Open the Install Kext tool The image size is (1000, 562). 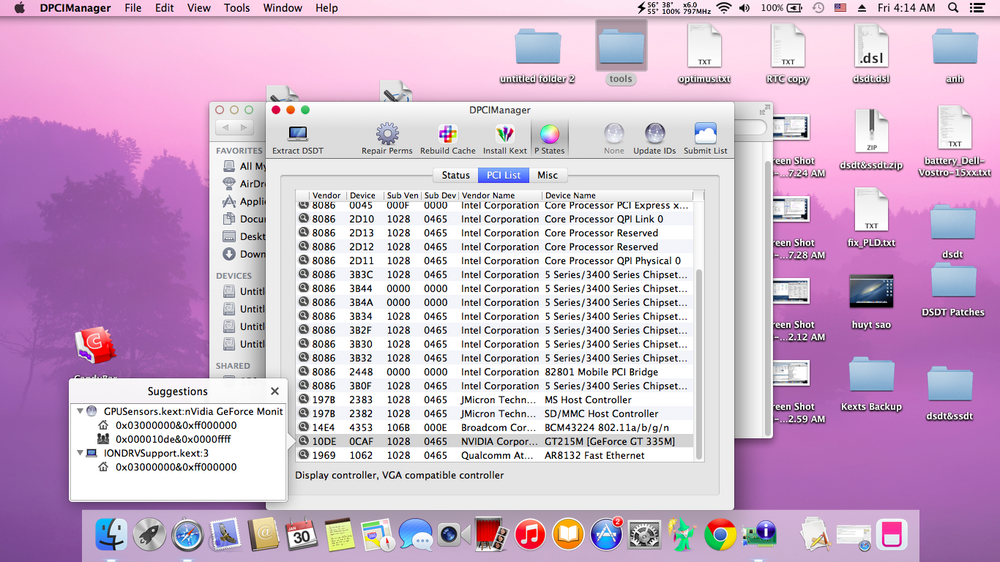pyautogui.click(x=504, y=138)
